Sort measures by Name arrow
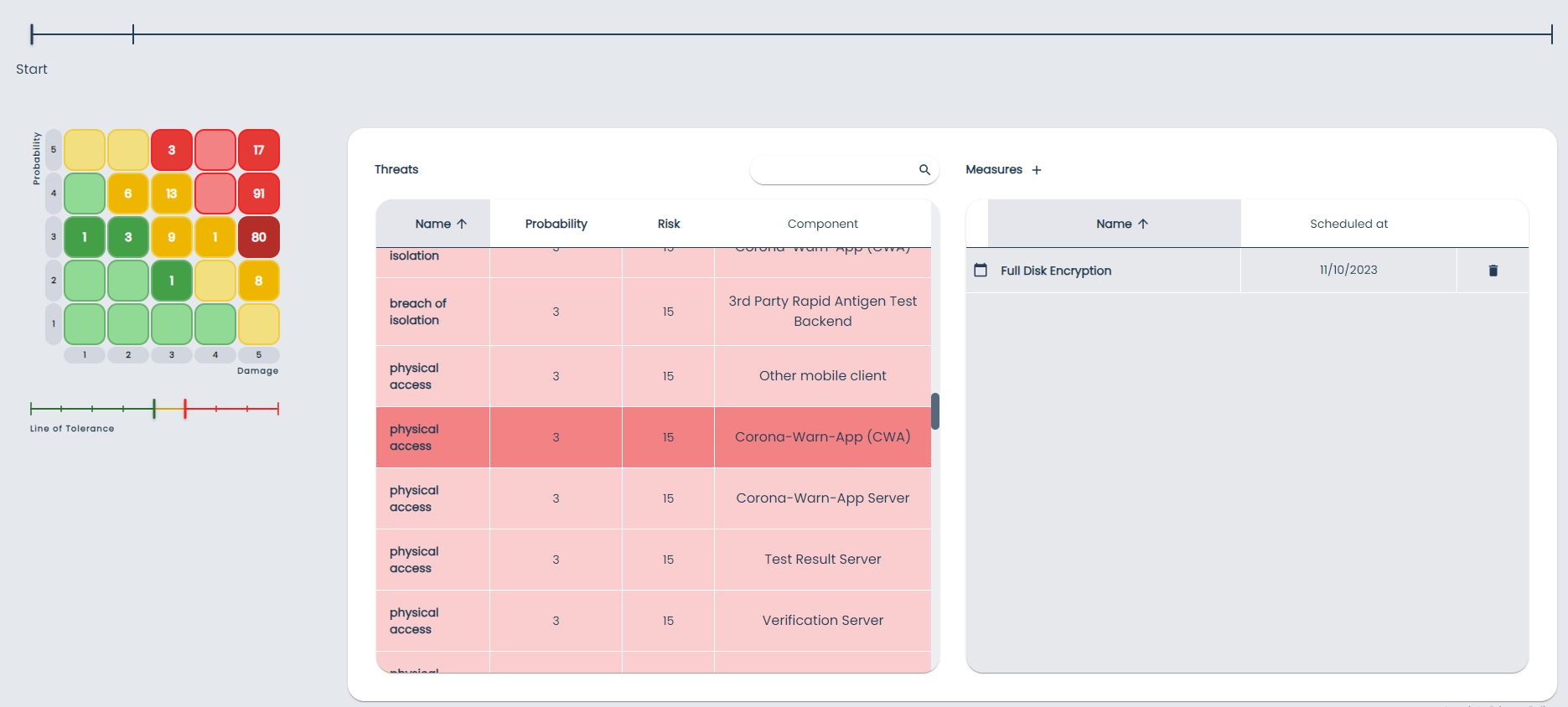The height and width of the screenshot is (707, 1568). click(1143, 224)
